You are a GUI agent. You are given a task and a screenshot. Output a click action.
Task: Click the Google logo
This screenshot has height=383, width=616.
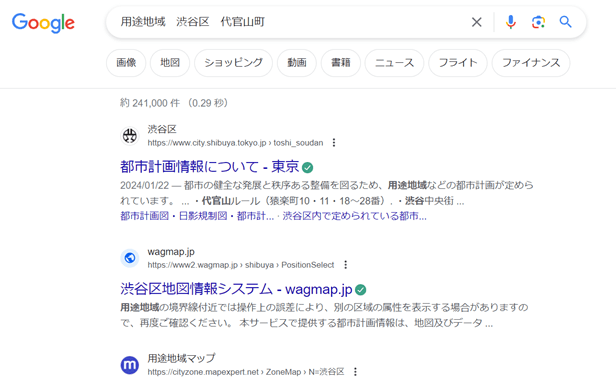tap(43, 23)
